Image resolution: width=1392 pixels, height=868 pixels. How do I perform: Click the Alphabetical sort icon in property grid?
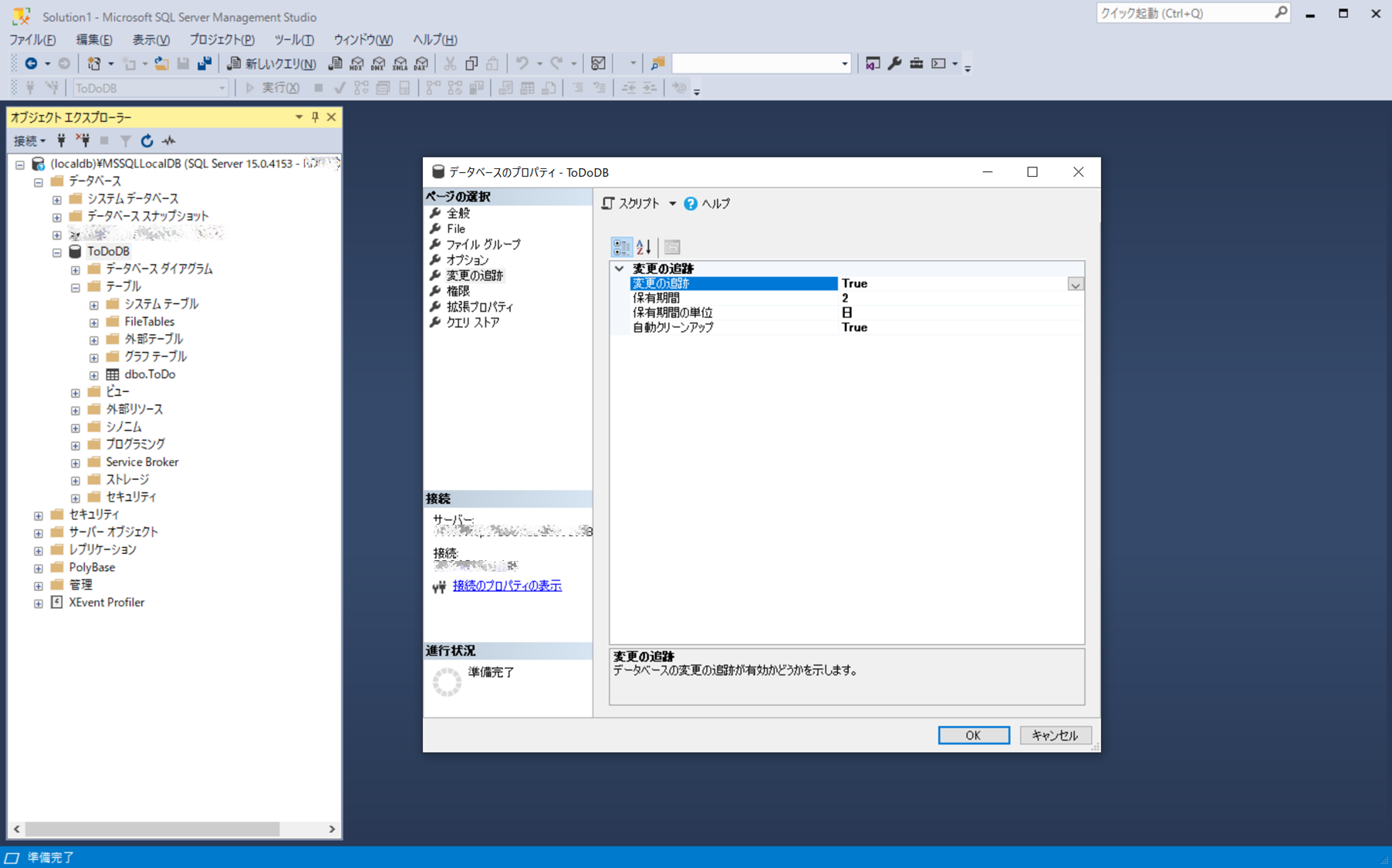[x=644, y=247]
